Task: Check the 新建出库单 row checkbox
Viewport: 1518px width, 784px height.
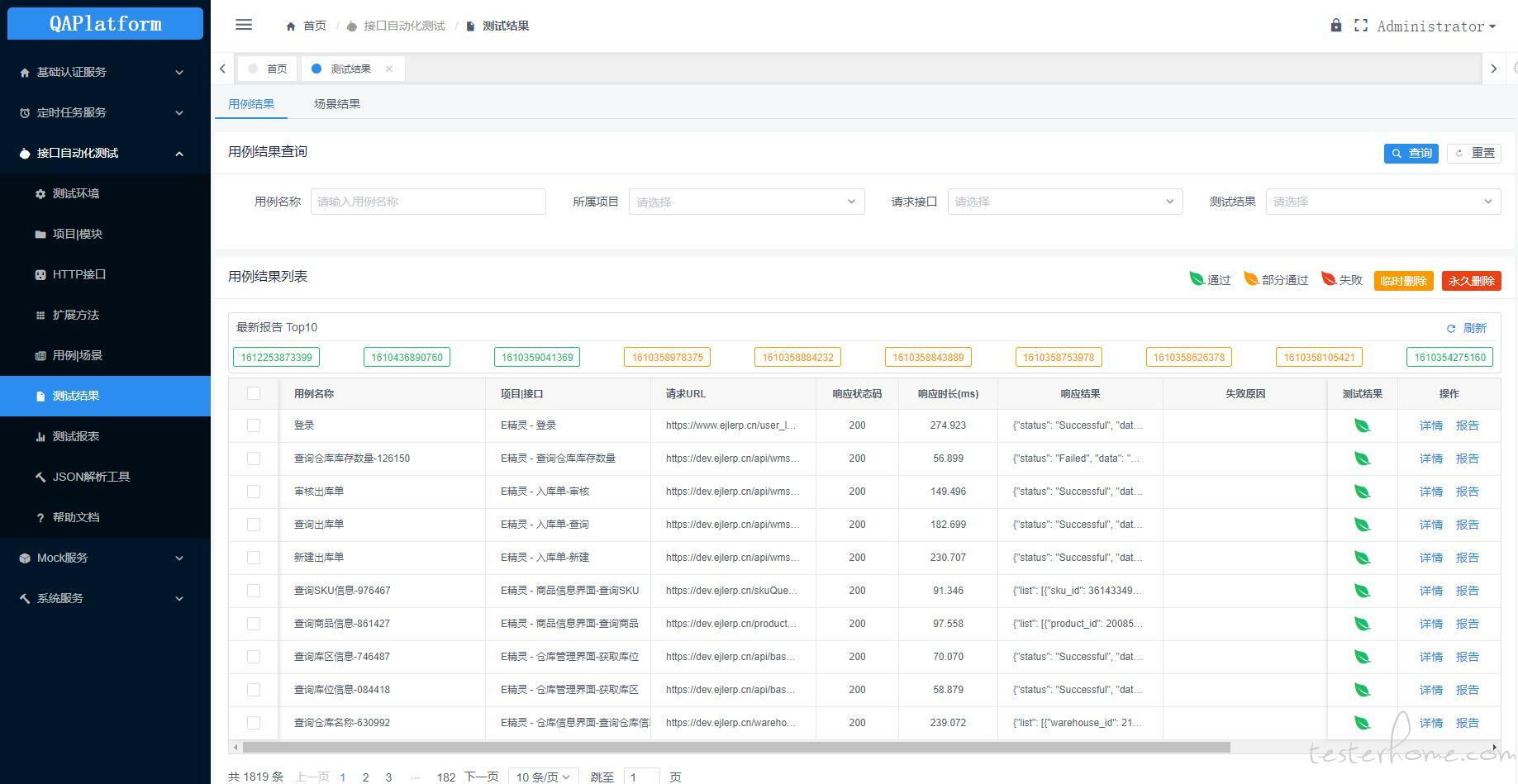Action: 254,558
